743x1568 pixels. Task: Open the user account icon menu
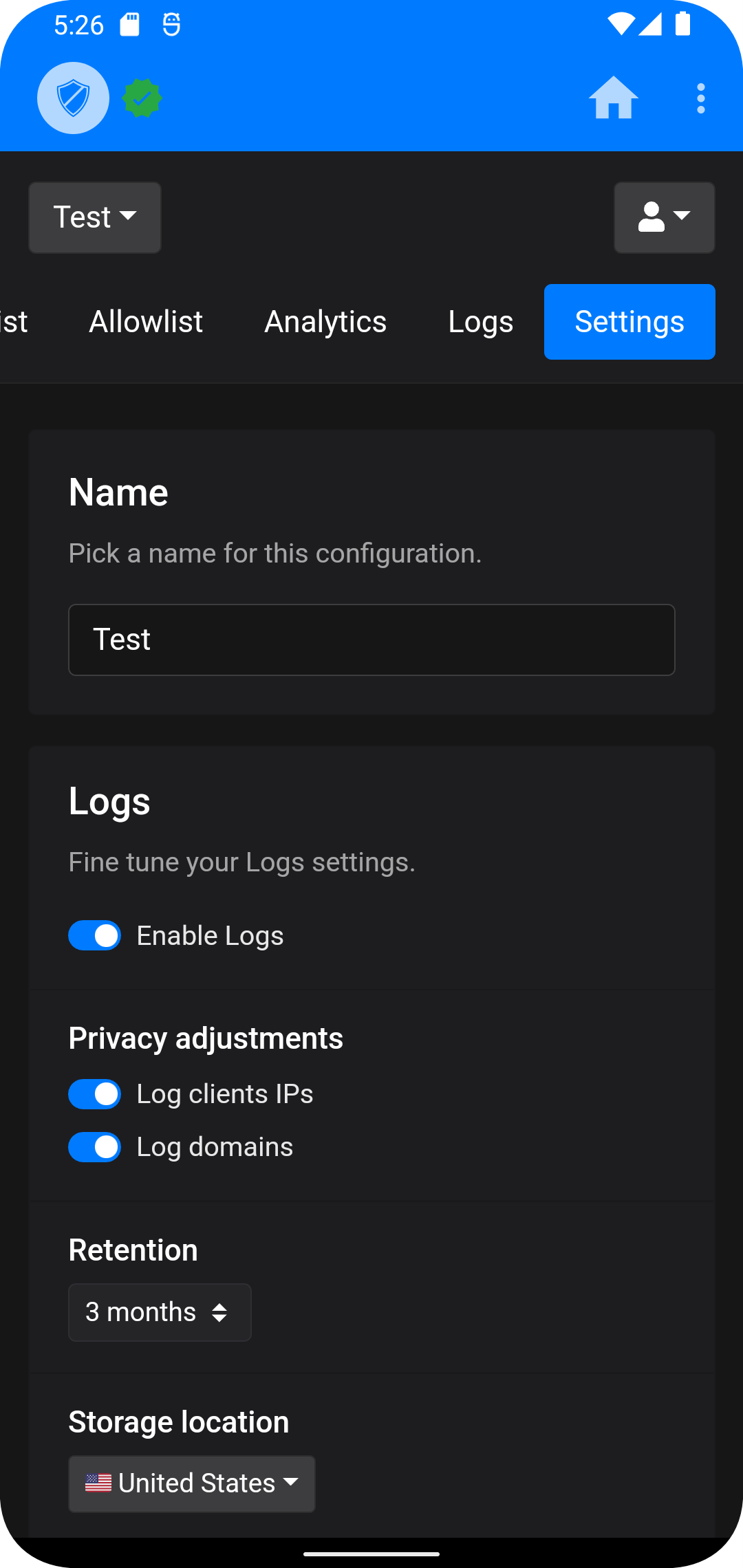click(x=664, y=217)
